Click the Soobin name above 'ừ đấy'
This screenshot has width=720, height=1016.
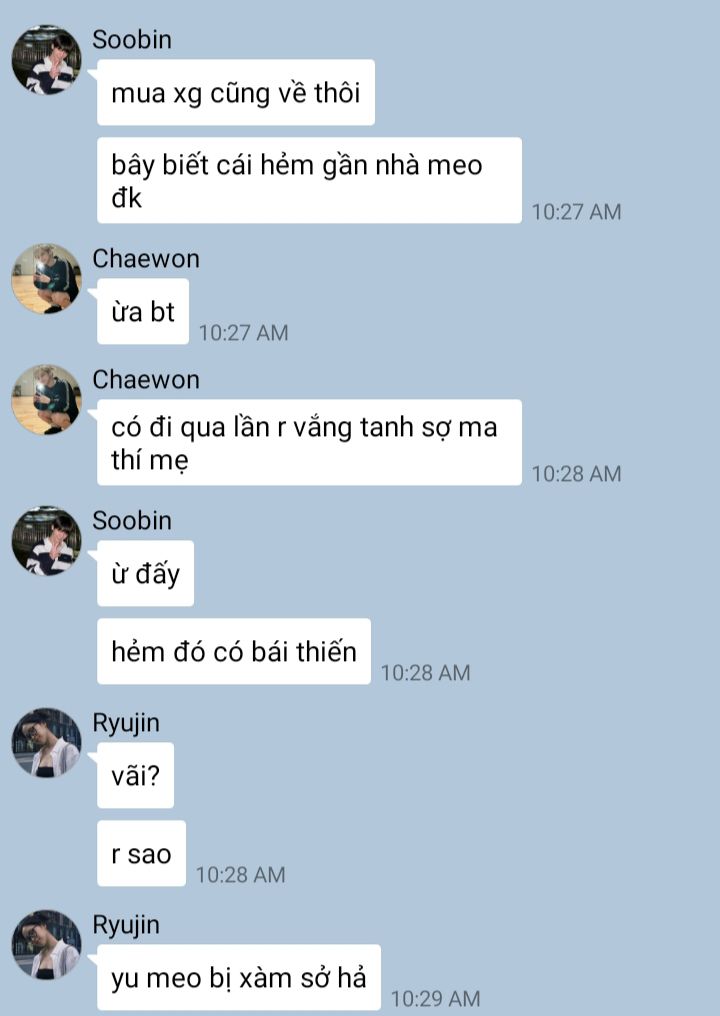[x=132, y=521]
